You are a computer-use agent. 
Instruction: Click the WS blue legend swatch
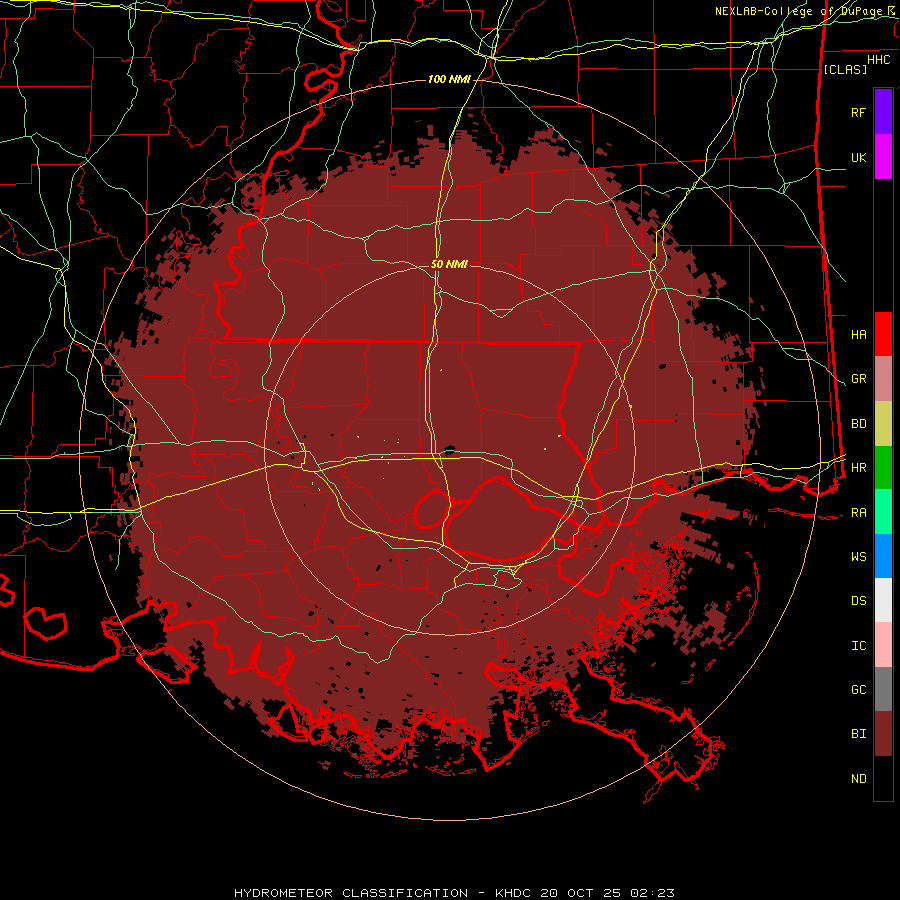click(883, 556)
